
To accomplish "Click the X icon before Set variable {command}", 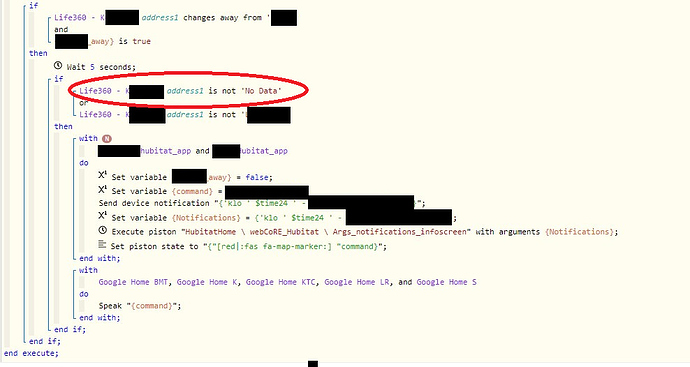I will (x=103, y=190).
